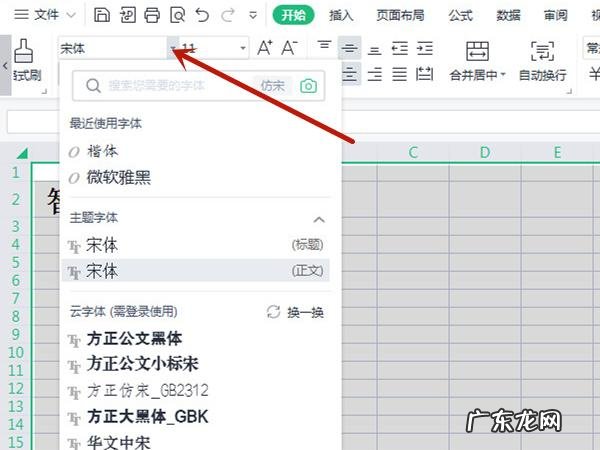Click the font name box showing 宋体
Viewport: 600px width, 450px height.
pos(112,48)
